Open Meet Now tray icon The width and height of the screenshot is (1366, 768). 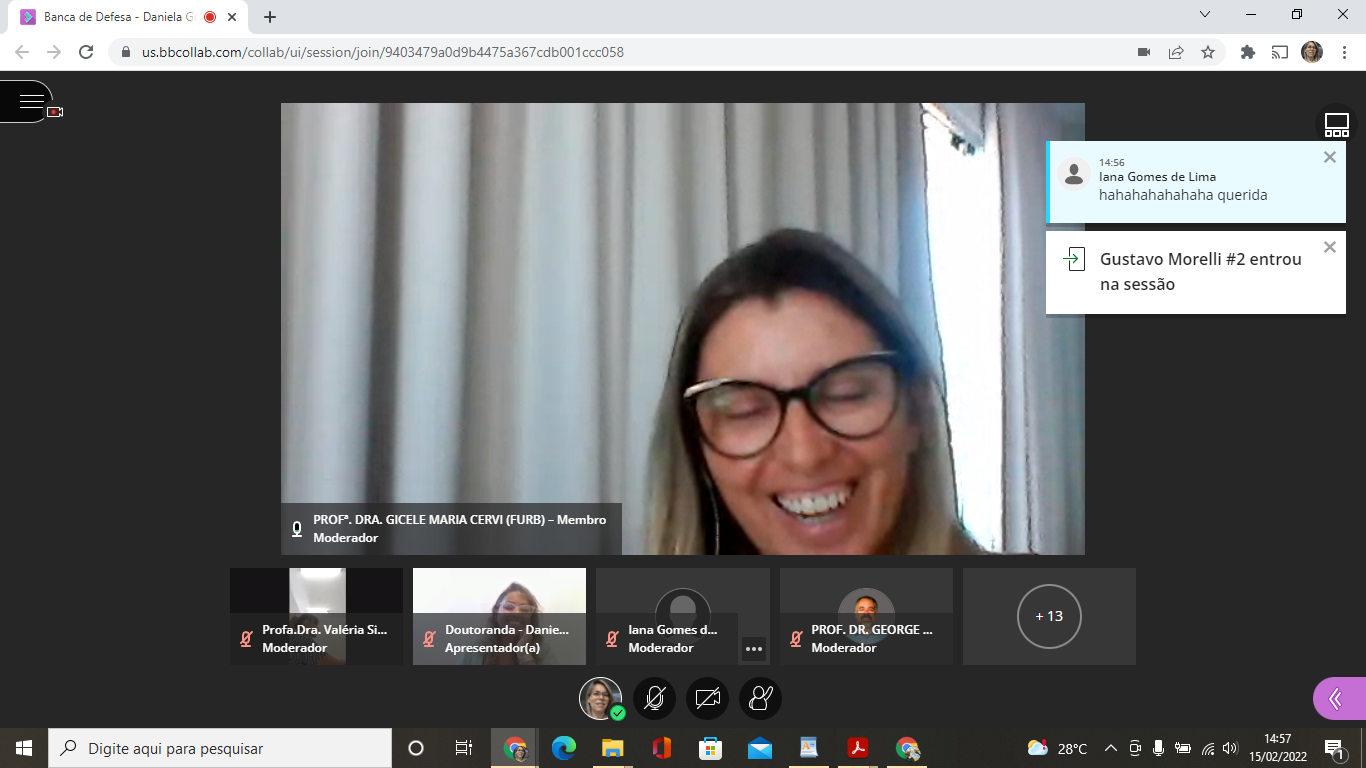pyautogui.click(x=1135, y=748)
